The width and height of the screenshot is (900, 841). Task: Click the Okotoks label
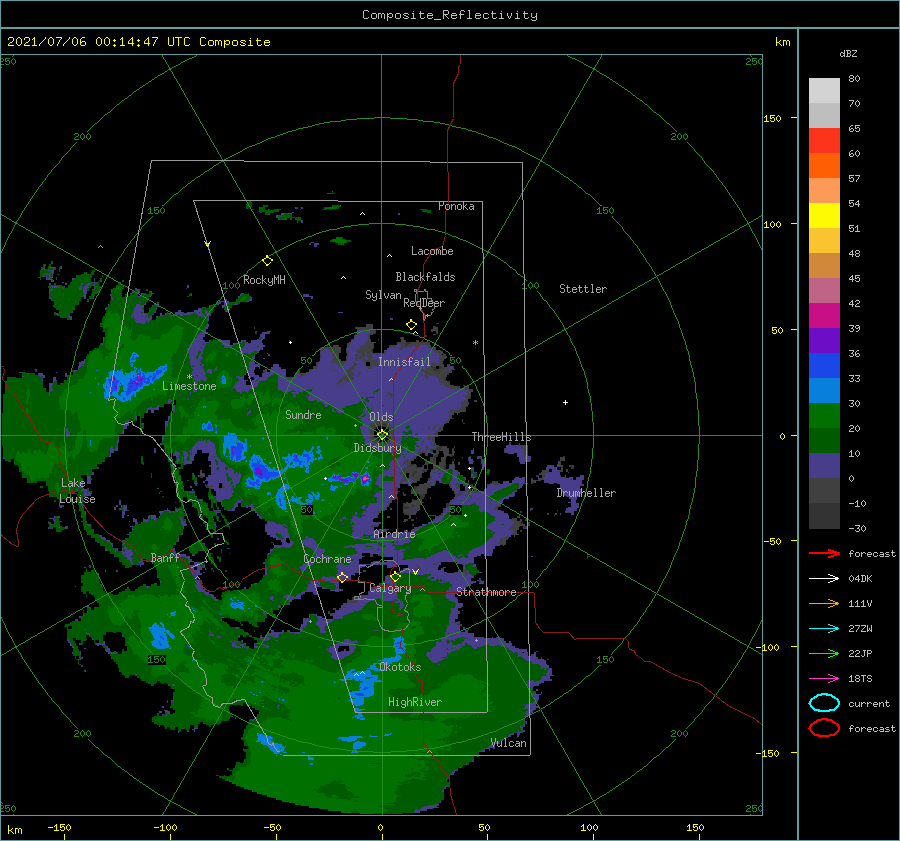[400, 667]
